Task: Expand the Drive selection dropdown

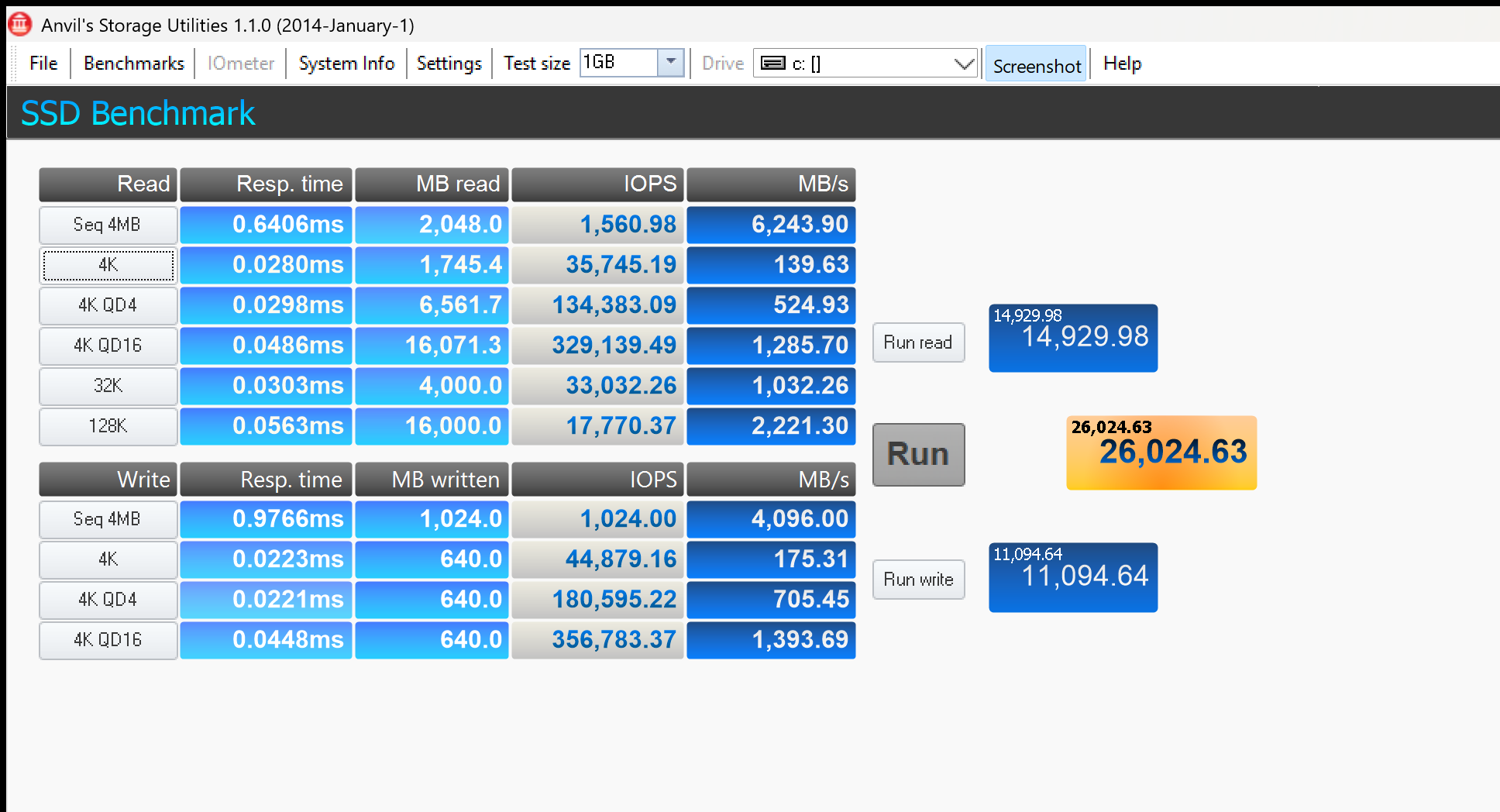Action: tap(963, 64)
